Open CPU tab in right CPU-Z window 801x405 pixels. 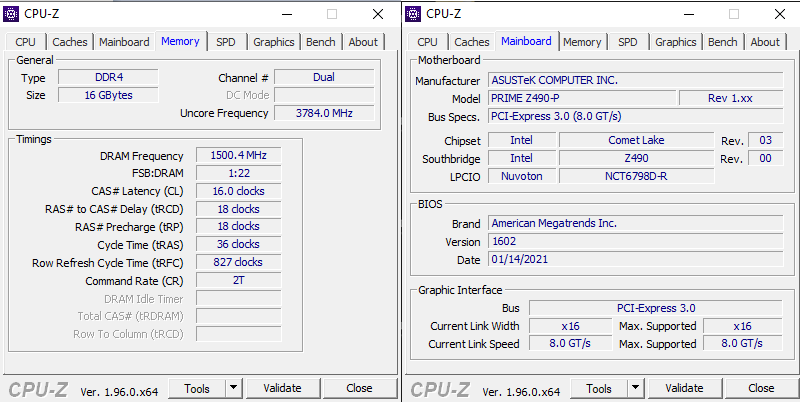(x=428, y=42)
